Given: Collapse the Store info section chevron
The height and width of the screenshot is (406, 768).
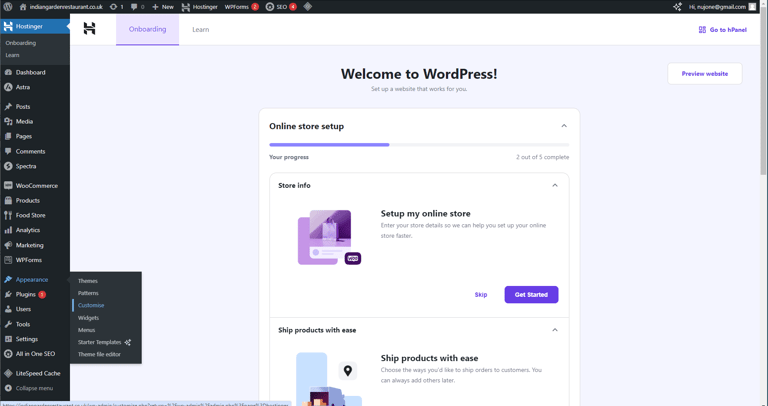Looking at the screenshot, I should pyautogui.click(x=555, y=186).
